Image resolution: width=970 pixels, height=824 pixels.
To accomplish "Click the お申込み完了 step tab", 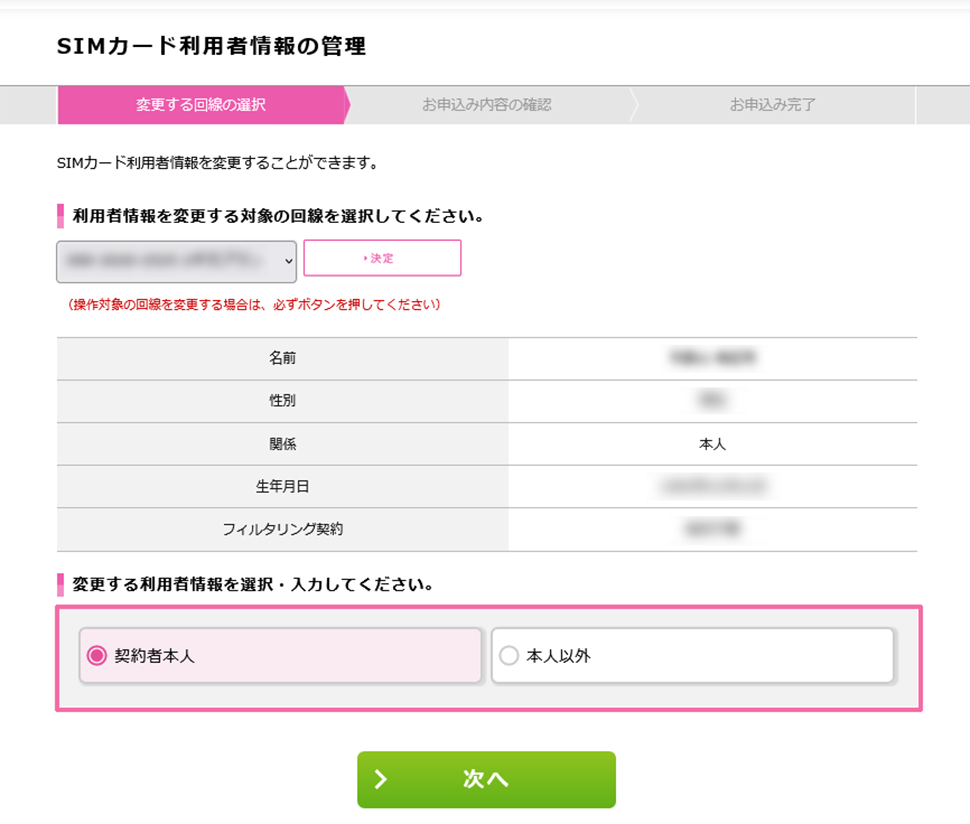I will click(773, 105).
